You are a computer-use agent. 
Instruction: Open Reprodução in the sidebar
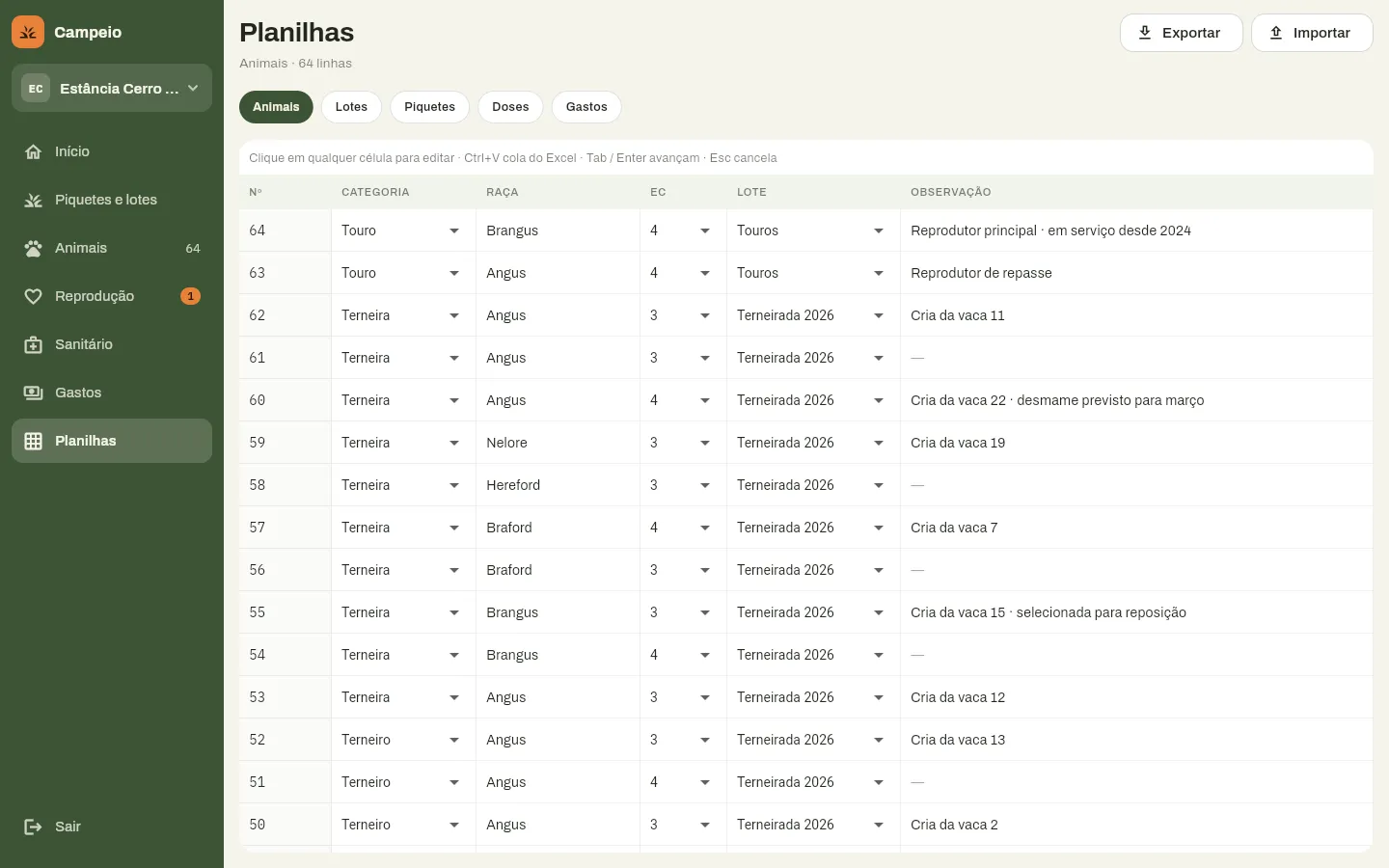tap(112, 296)
